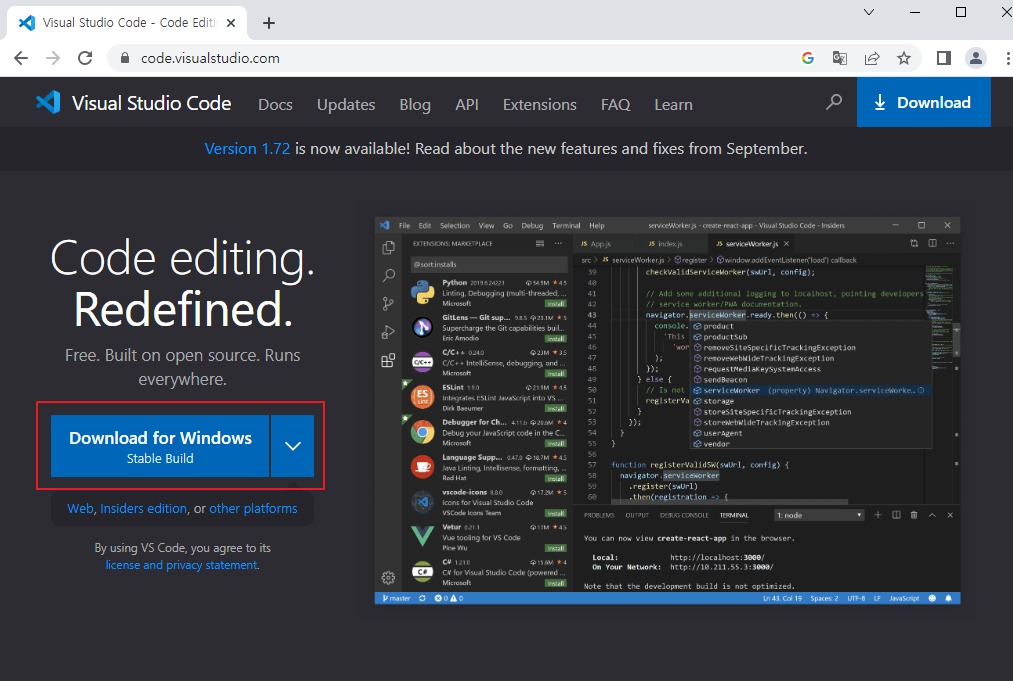Select the Visual Studio Code browser tab
Screen dimensions: 1013x681
click(127, 23)
